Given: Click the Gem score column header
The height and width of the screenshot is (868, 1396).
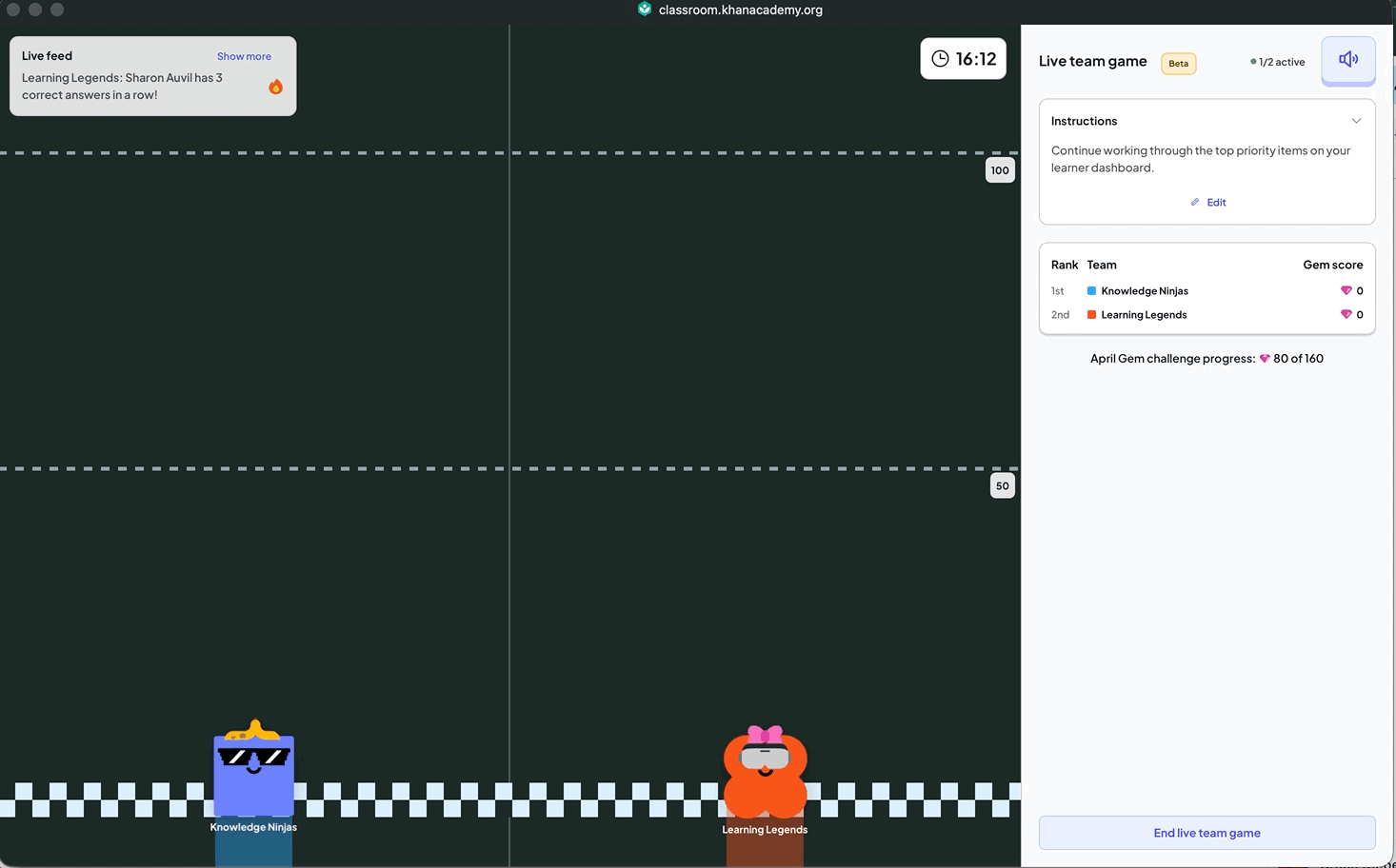Looking at the screenshot, I should tap(1332, 265).
